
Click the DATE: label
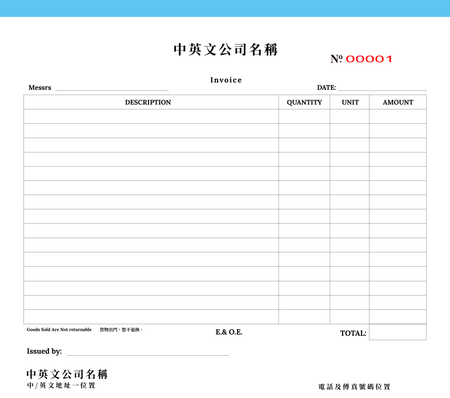click(x=326, y=88)
